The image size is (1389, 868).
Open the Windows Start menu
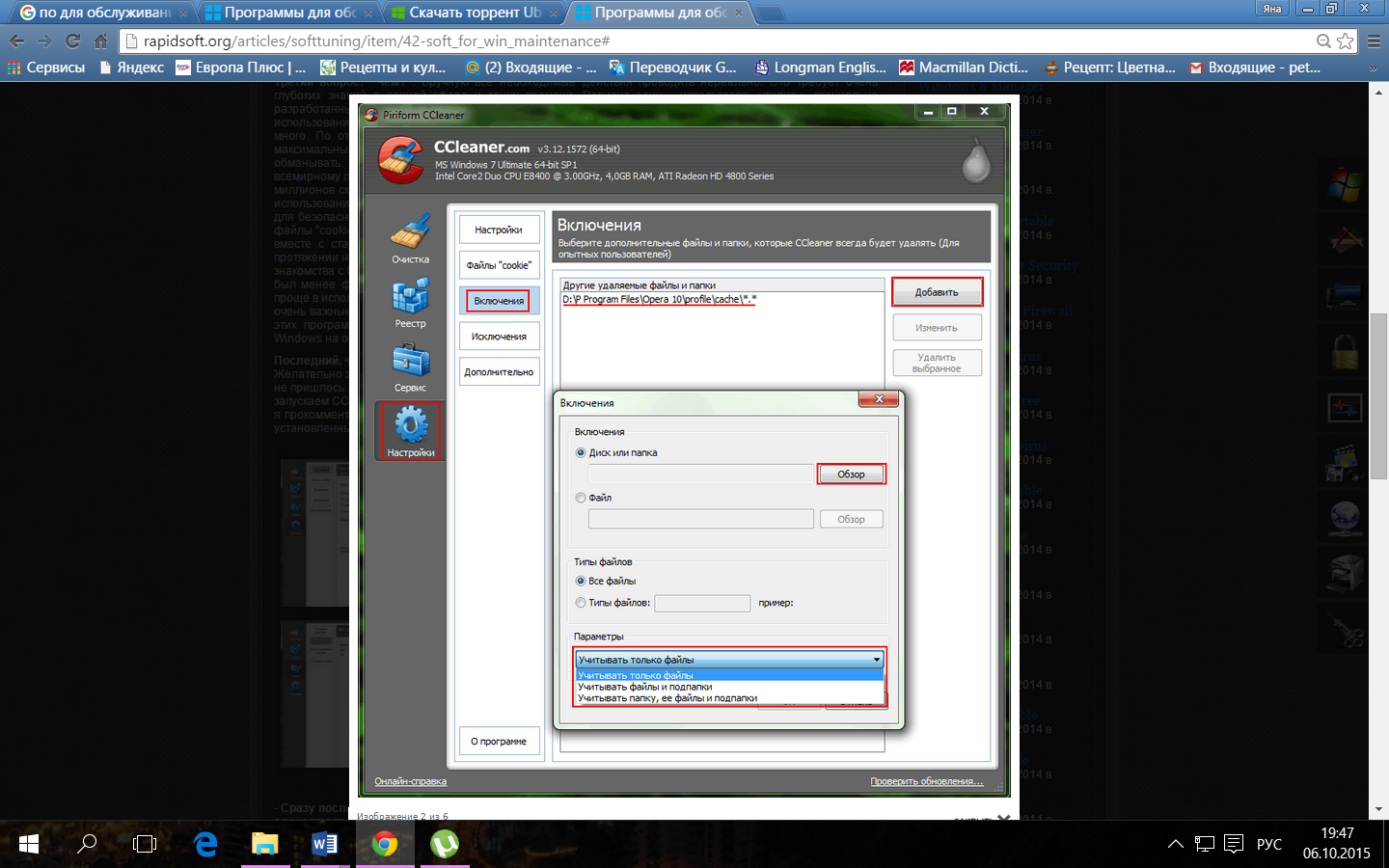[x=29, y=844]
